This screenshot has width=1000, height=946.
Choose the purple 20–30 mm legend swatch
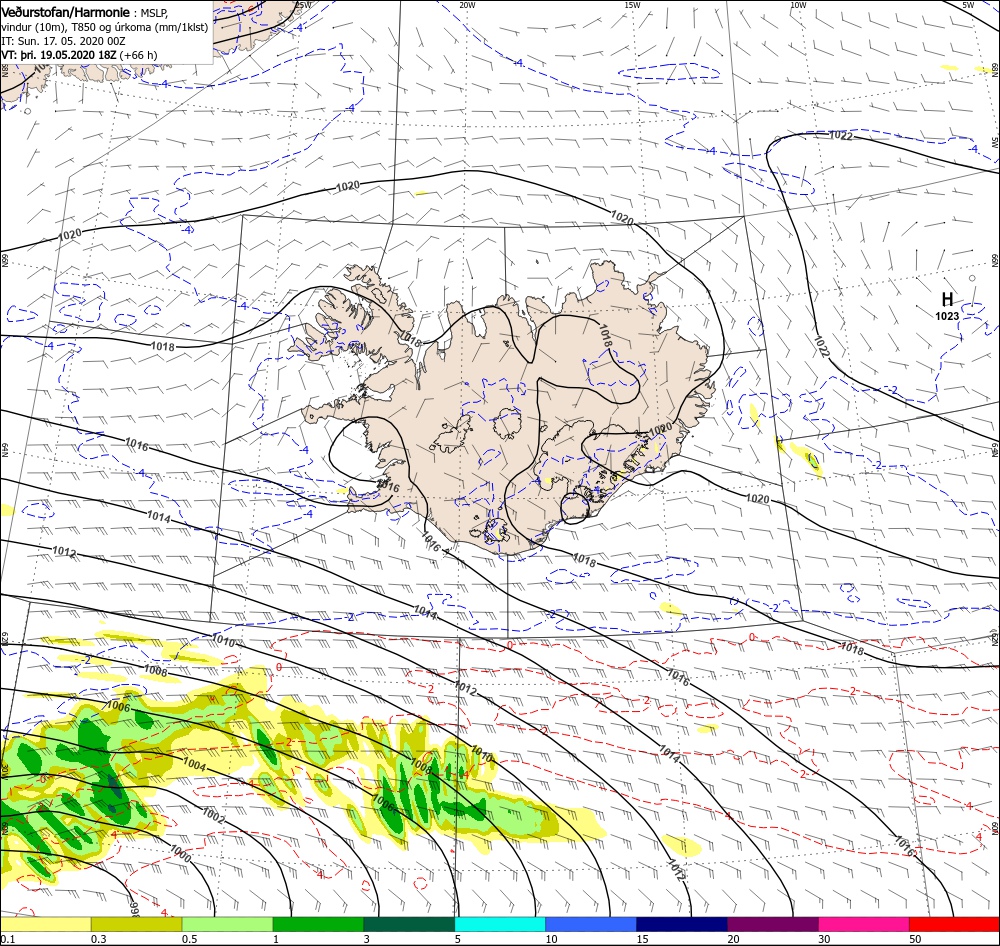[x=772, y=924]
